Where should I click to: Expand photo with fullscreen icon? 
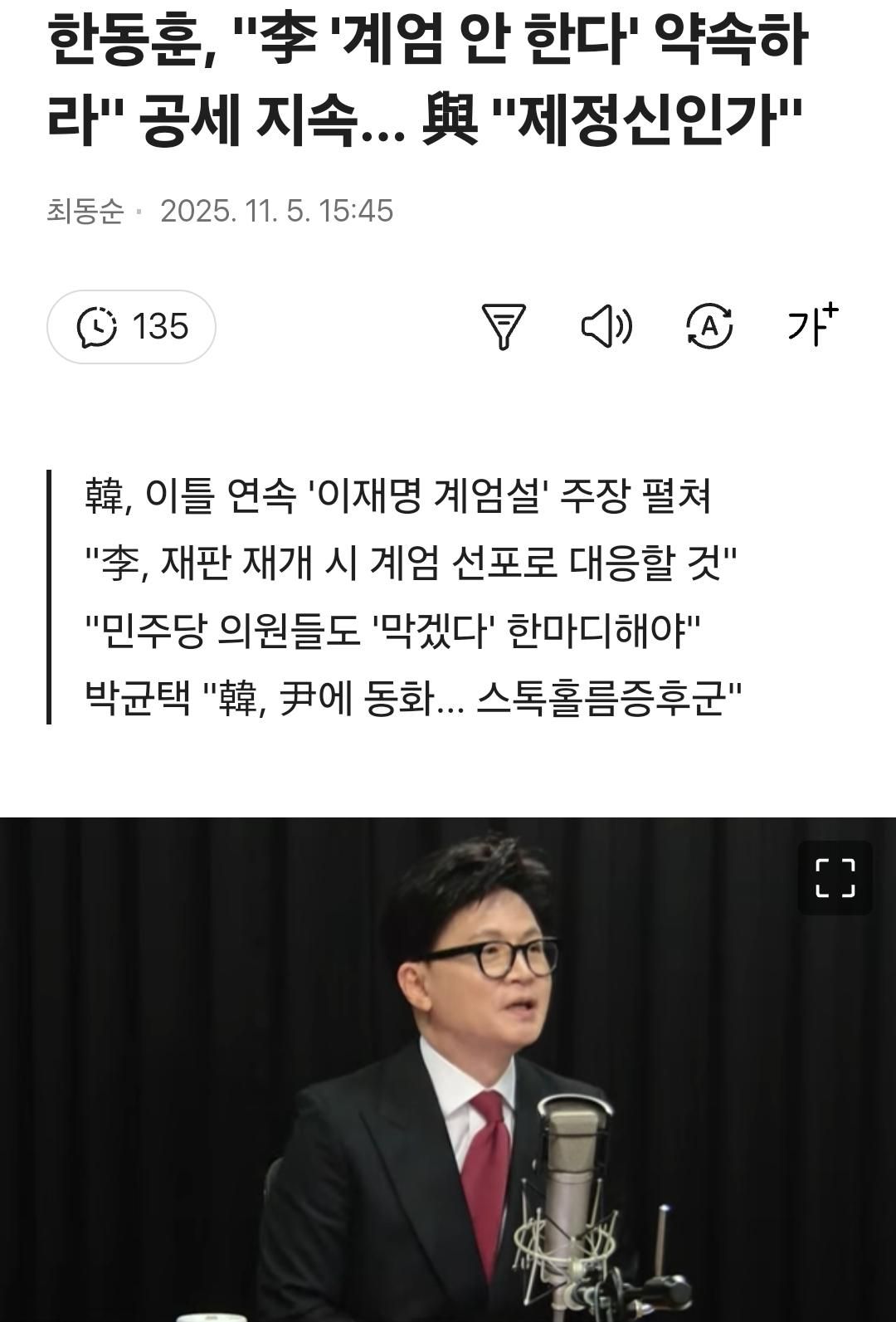(x=835, y=878)
